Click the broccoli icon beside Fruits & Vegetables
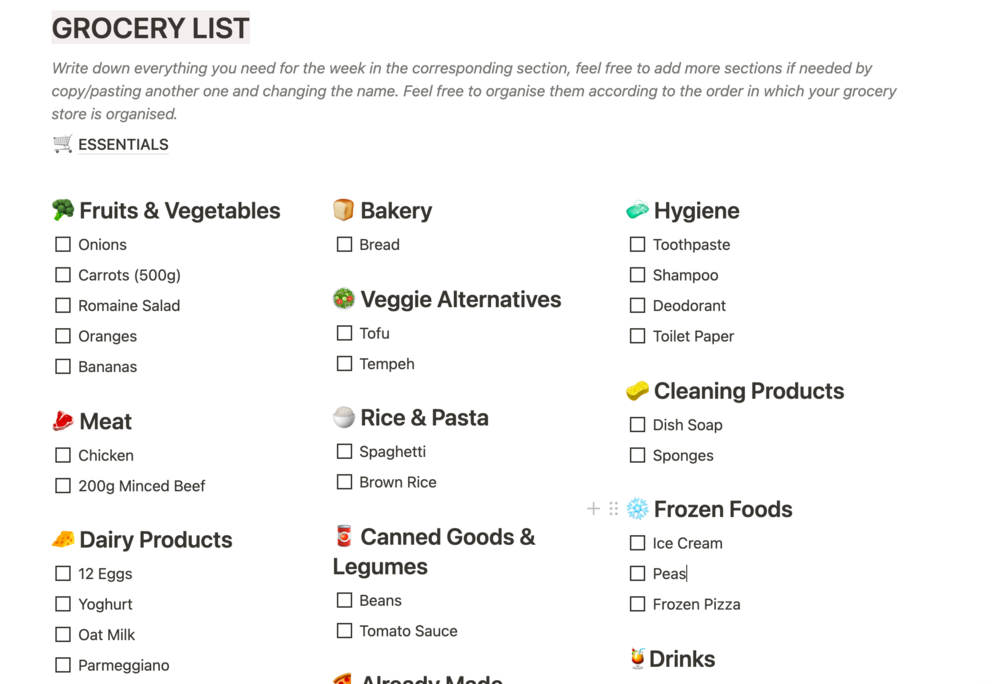Image resolution: width=1005 pixels, height=684 pixels. (x=63, y=210)
